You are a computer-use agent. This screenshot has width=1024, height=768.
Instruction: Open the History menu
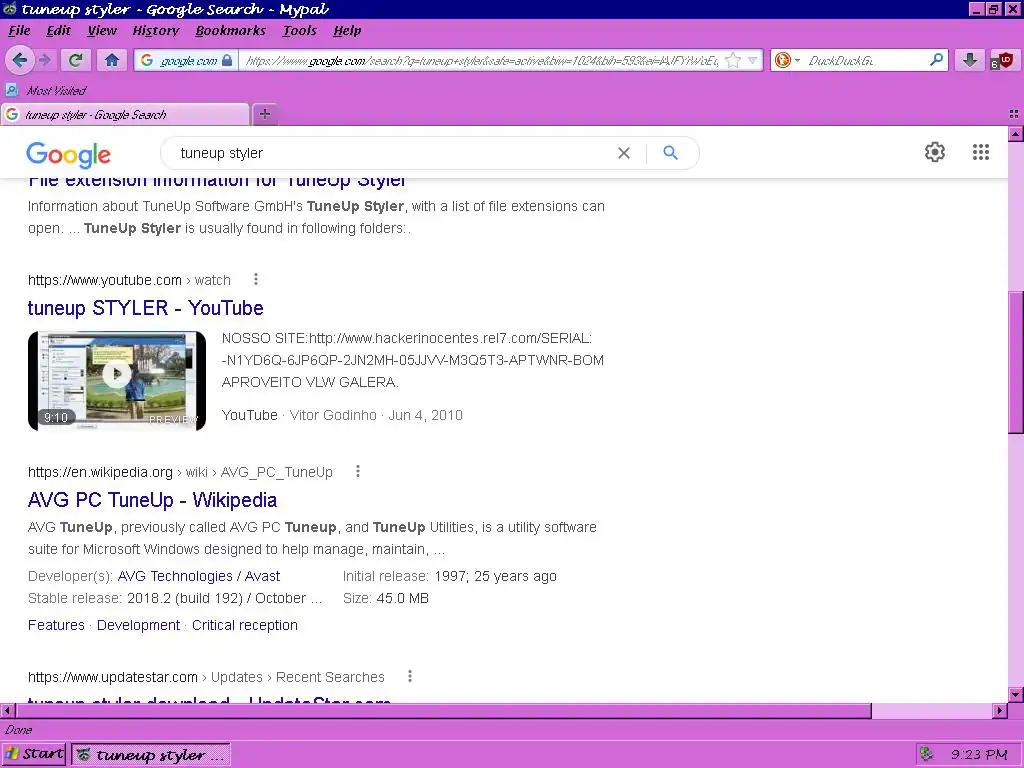tap(155, 31)
